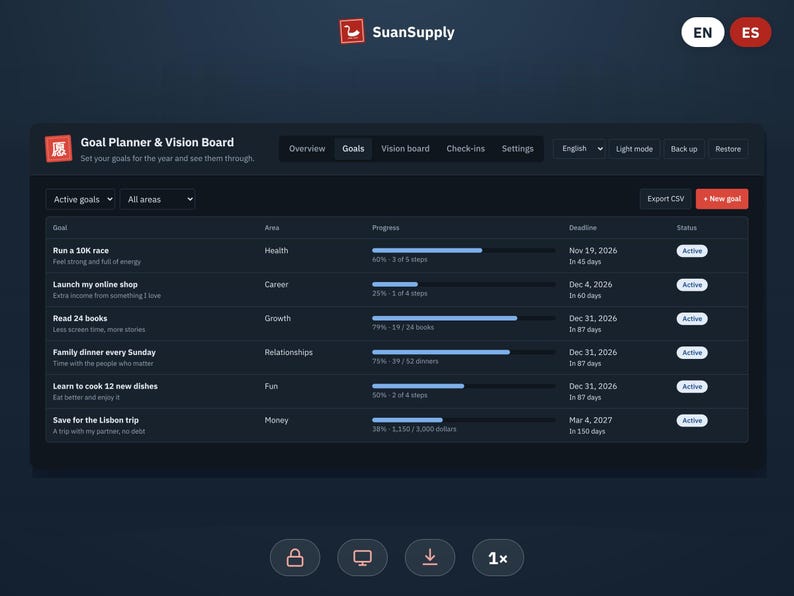Click Active badge for Family dinner every Sunday

pyautogui.click(x=692, y=352)
